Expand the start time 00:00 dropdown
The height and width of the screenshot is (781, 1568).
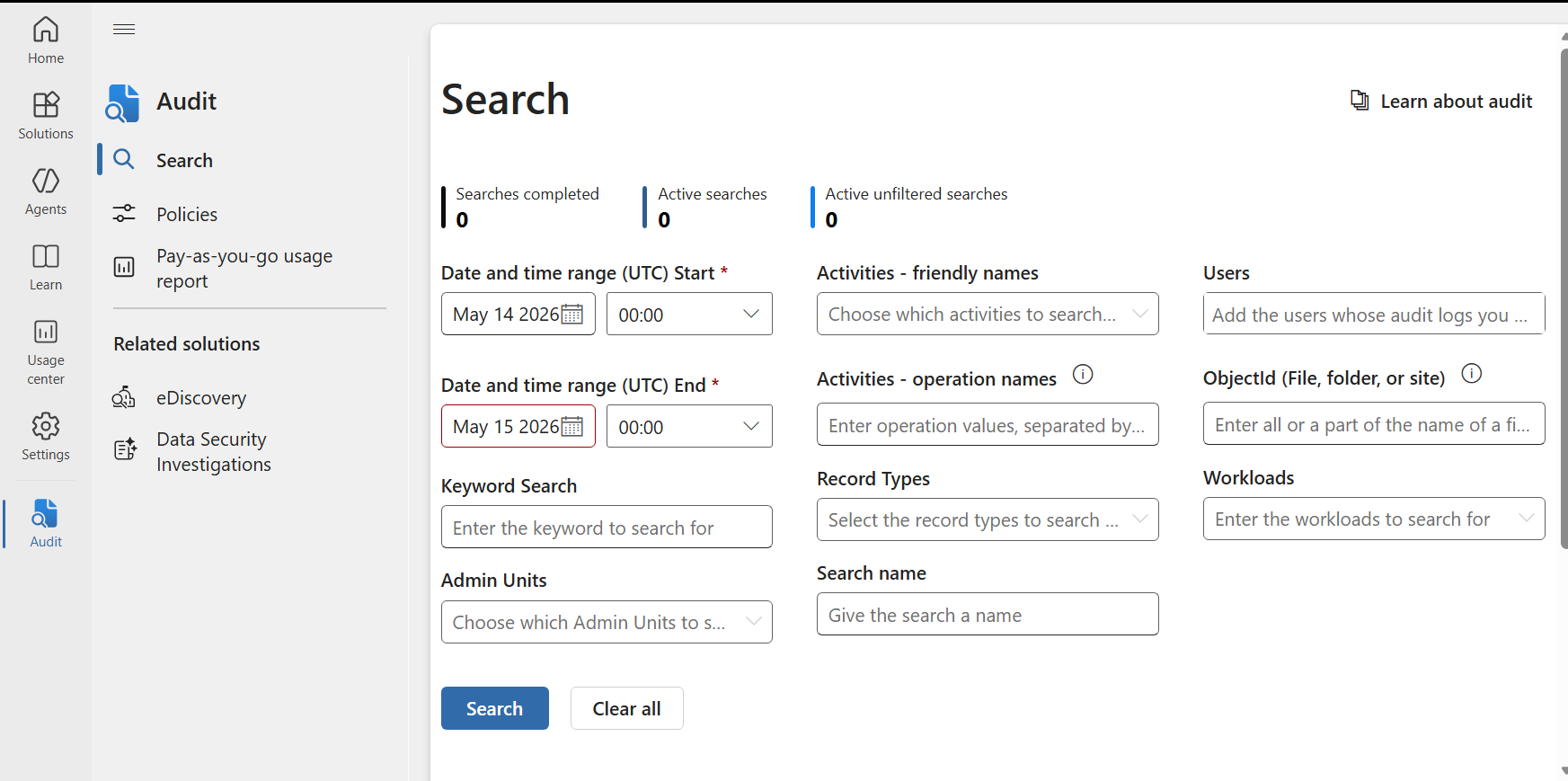coord(689,315)
